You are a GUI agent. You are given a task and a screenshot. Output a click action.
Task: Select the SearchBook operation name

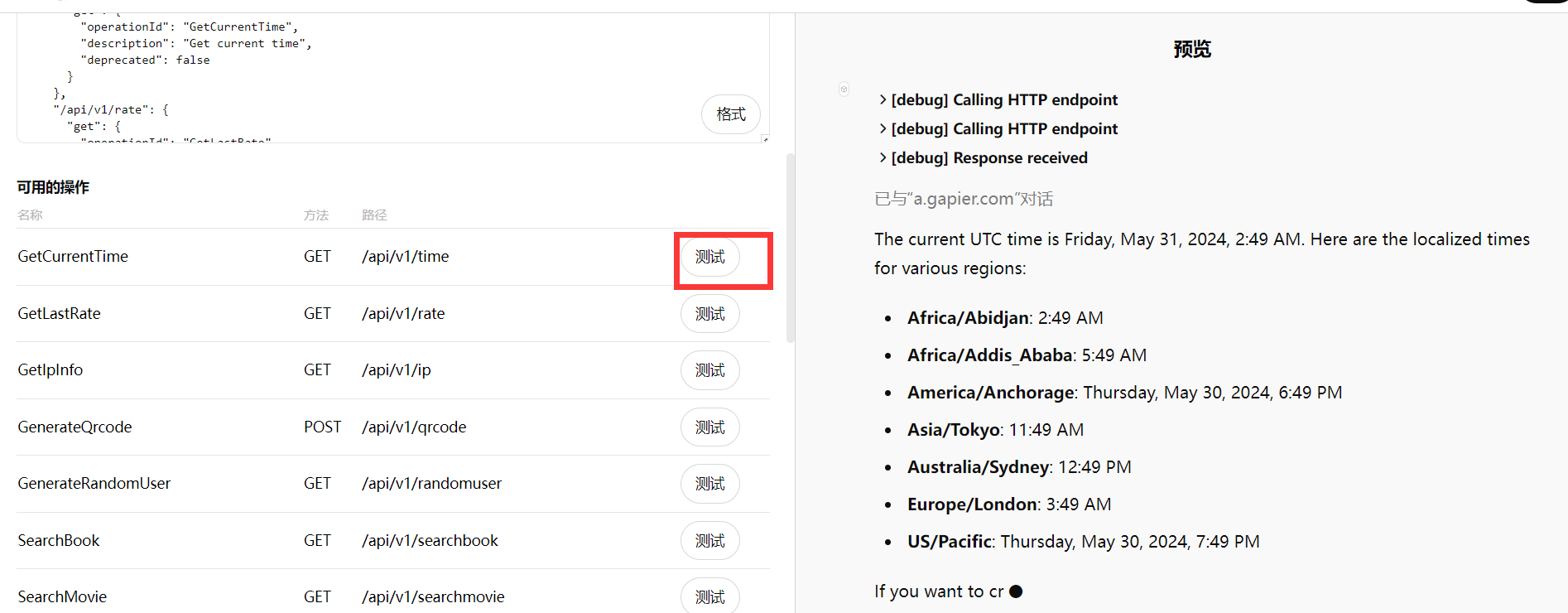click(58, 541)
